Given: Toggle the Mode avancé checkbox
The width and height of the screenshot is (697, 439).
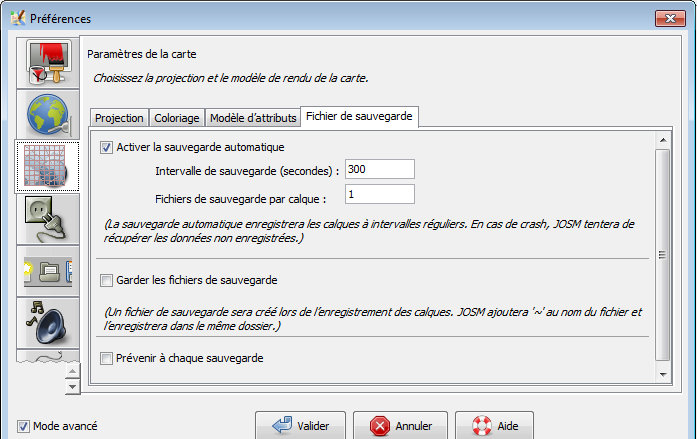Looking at the screenshot, I should [24, 426].
